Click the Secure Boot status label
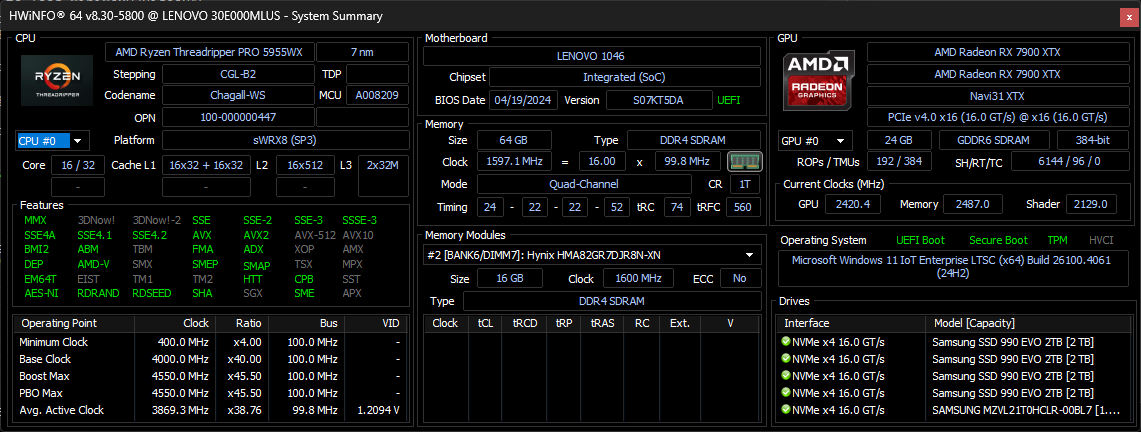The image size is (1141, 432). (998, 240)
